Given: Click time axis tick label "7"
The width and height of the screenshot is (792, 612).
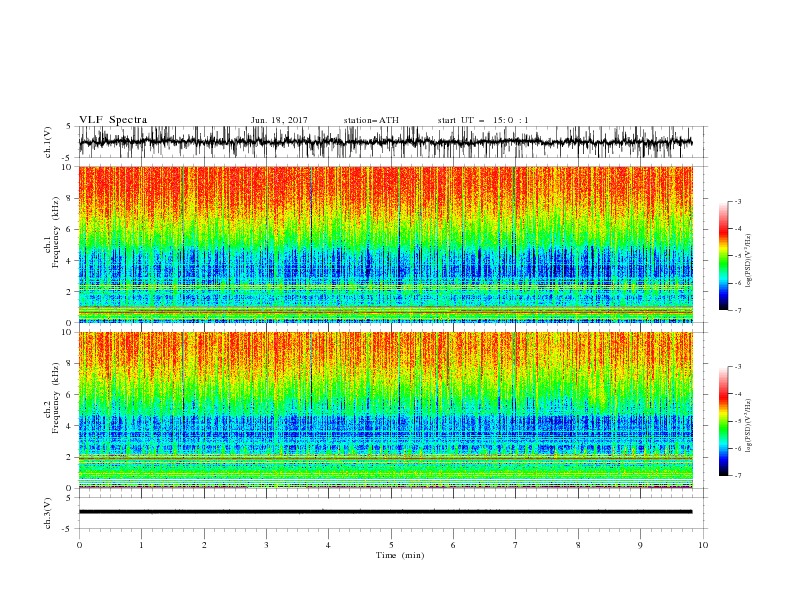Looking at the screenshot, I should [x=516, y=545].
